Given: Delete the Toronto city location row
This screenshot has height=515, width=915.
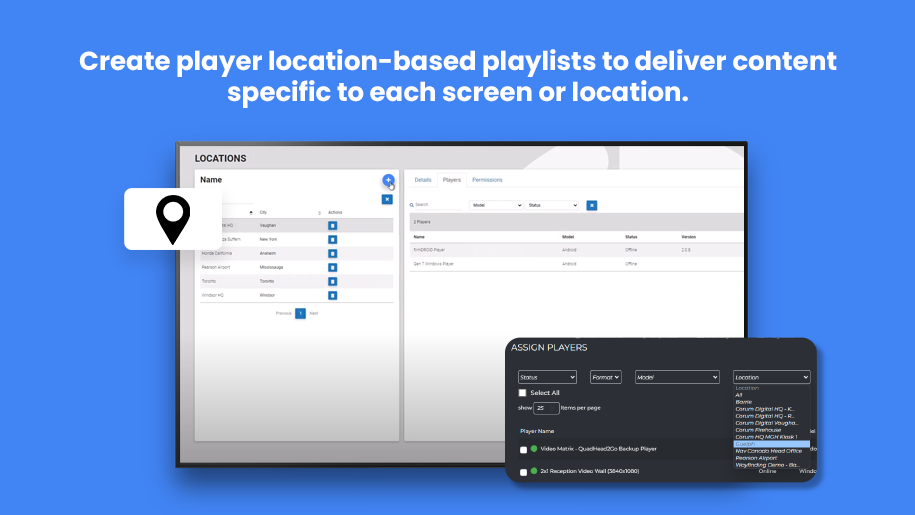Looking at the screenshot, I should coord(333,282).
